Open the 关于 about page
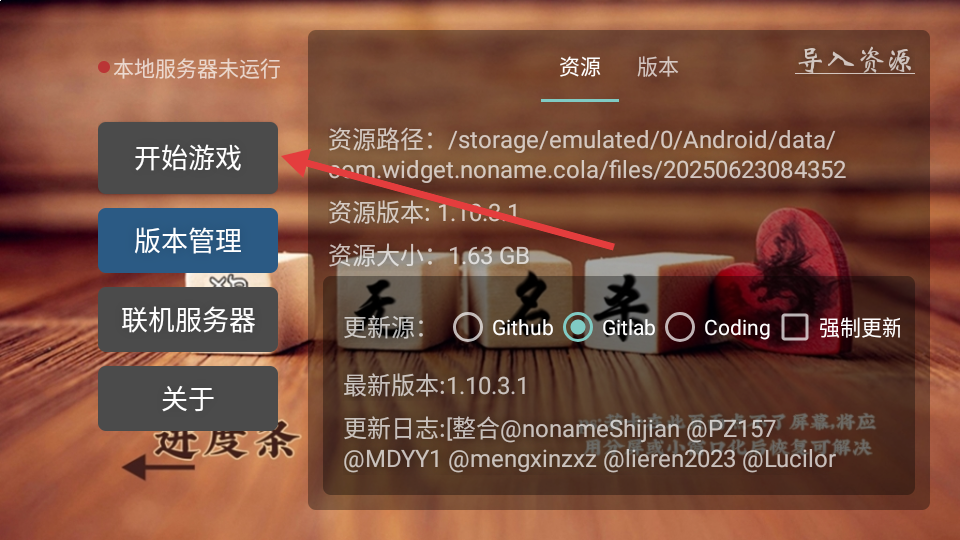This screenshot has height=540, width=960. (x=188, y=399)
